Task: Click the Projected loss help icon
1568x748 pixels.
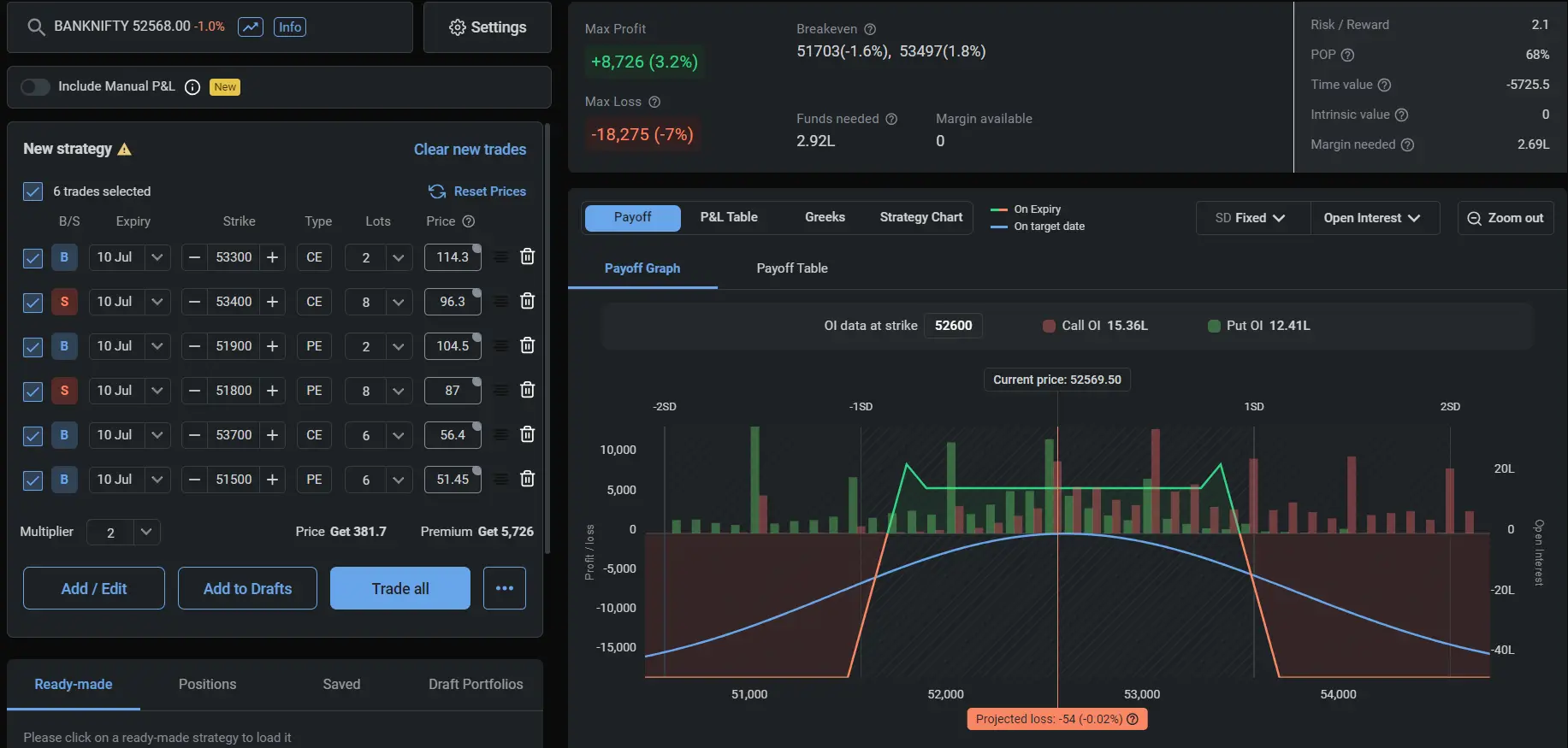Action: (x=1133, y=719)
